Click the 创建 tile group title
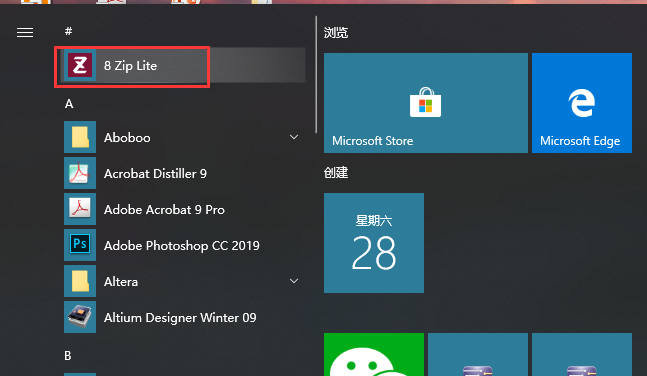 [336, 173]
